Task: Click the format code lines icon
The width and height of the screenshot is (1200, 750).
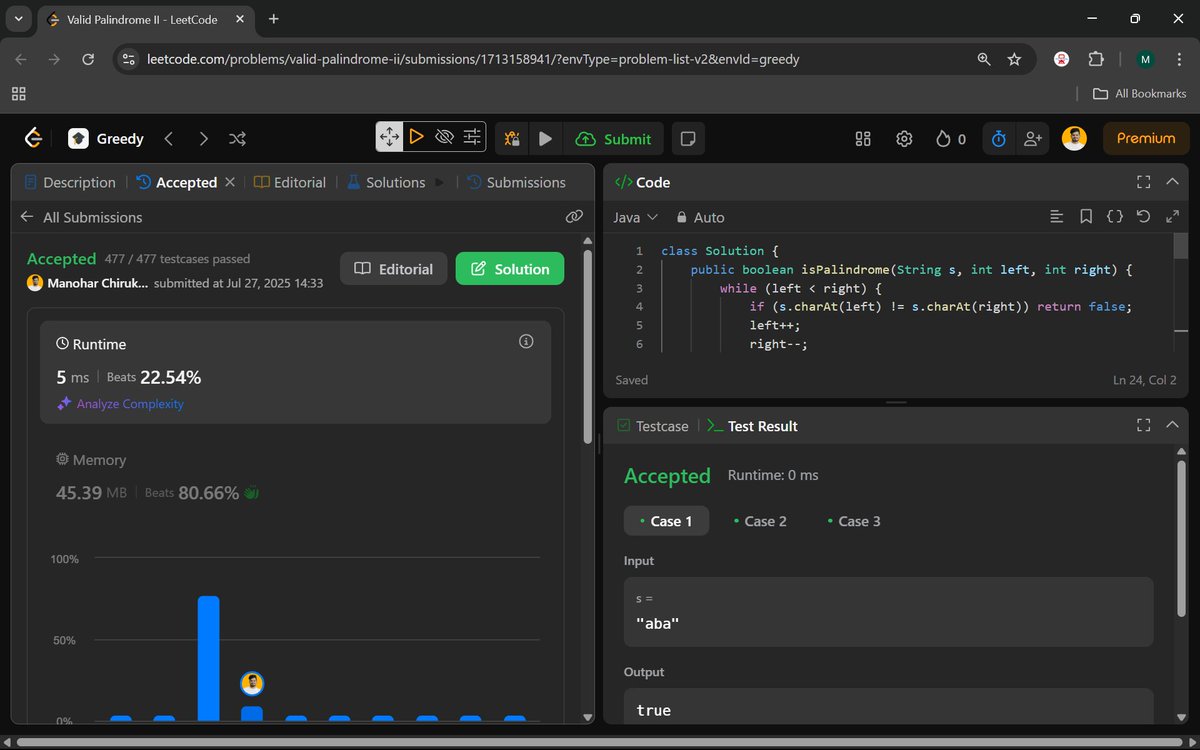Action: click(1056, 216)
